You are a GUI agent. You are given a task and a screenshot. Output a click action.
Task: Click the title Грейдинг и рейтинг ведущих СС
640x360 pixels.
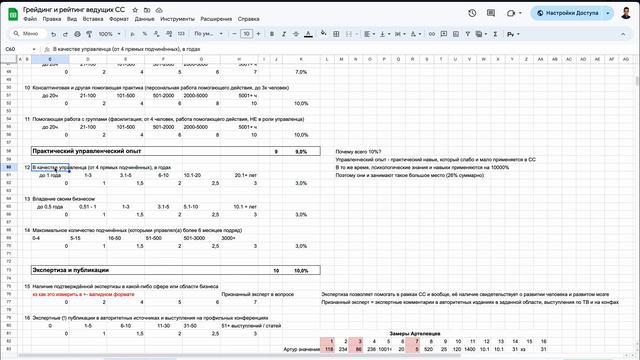(x=74, y=9)
